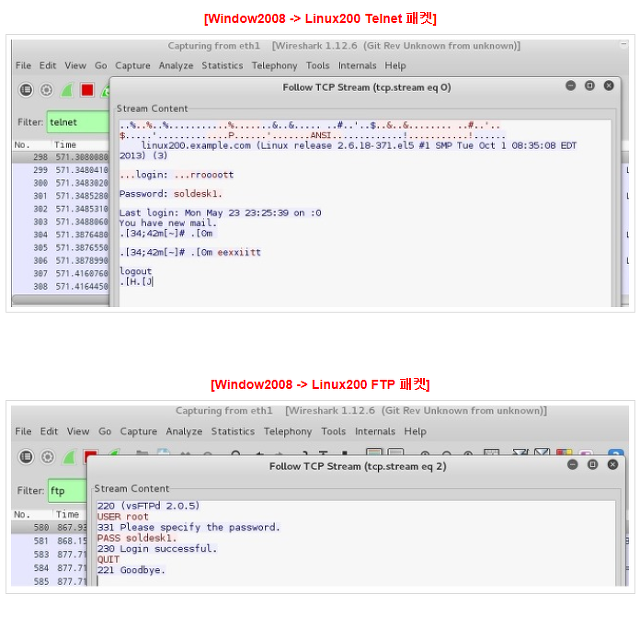Open Capture menu in ftp capture window
The height and width of the screenshot is (617, 640).
138,431
